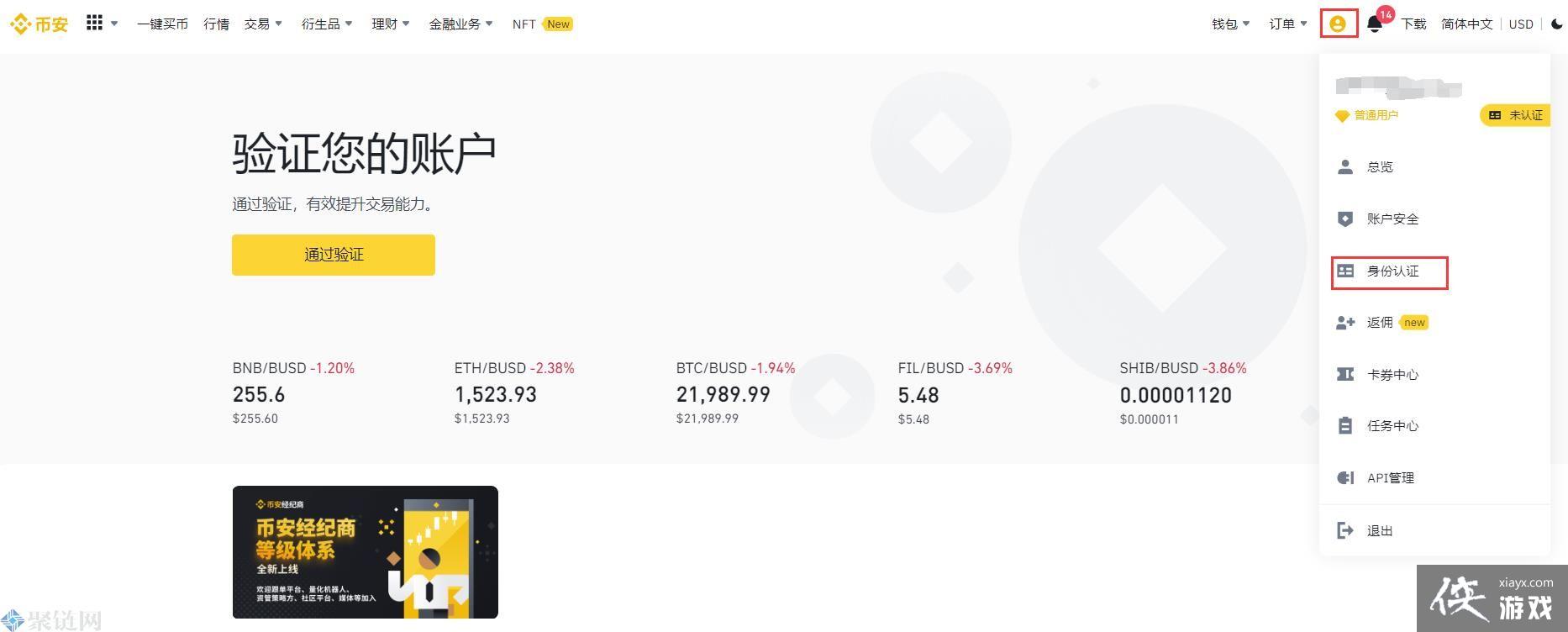Viewport: 1568px width, 632px height.
Task: Click the yellow 通过验证 button
Action: 333,255
